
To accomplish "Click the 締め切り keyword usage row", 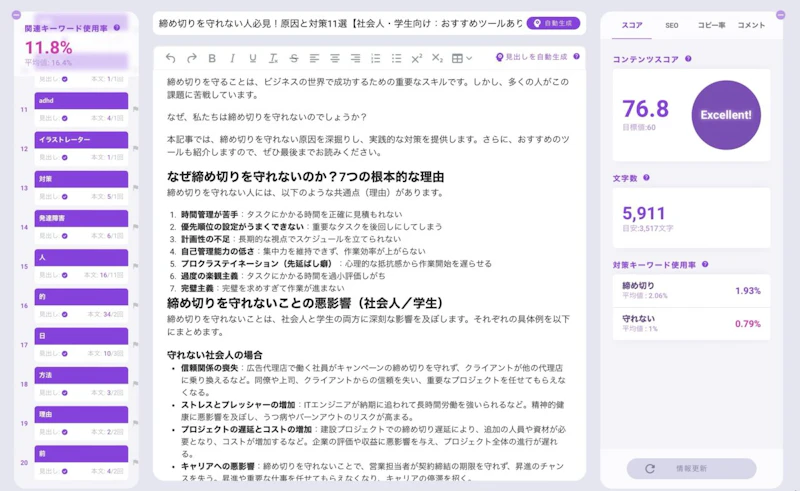I will pyautogui.click(x=691, y=290).
